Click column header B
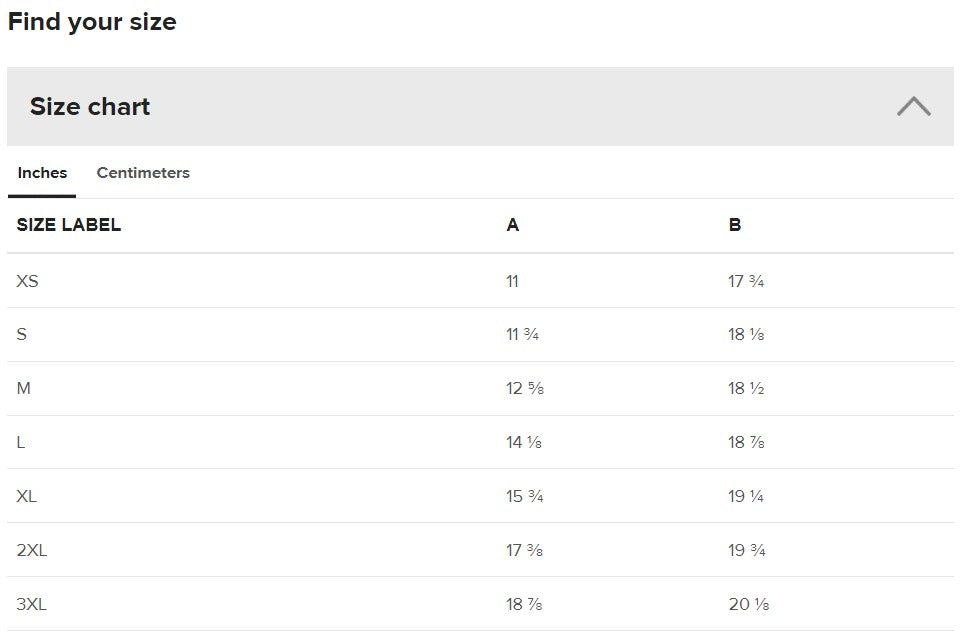The width and height of the screenshot is (972, 642). 735,225
